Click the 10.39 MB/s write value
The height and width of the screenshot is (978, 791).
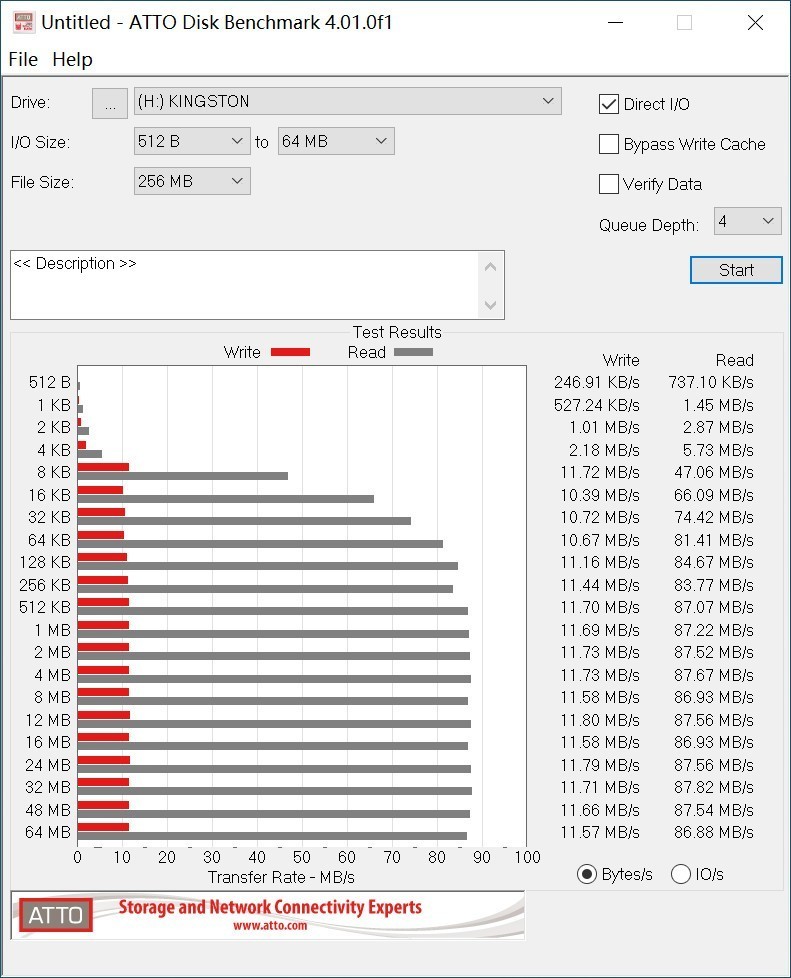click(x=600, y=495)
